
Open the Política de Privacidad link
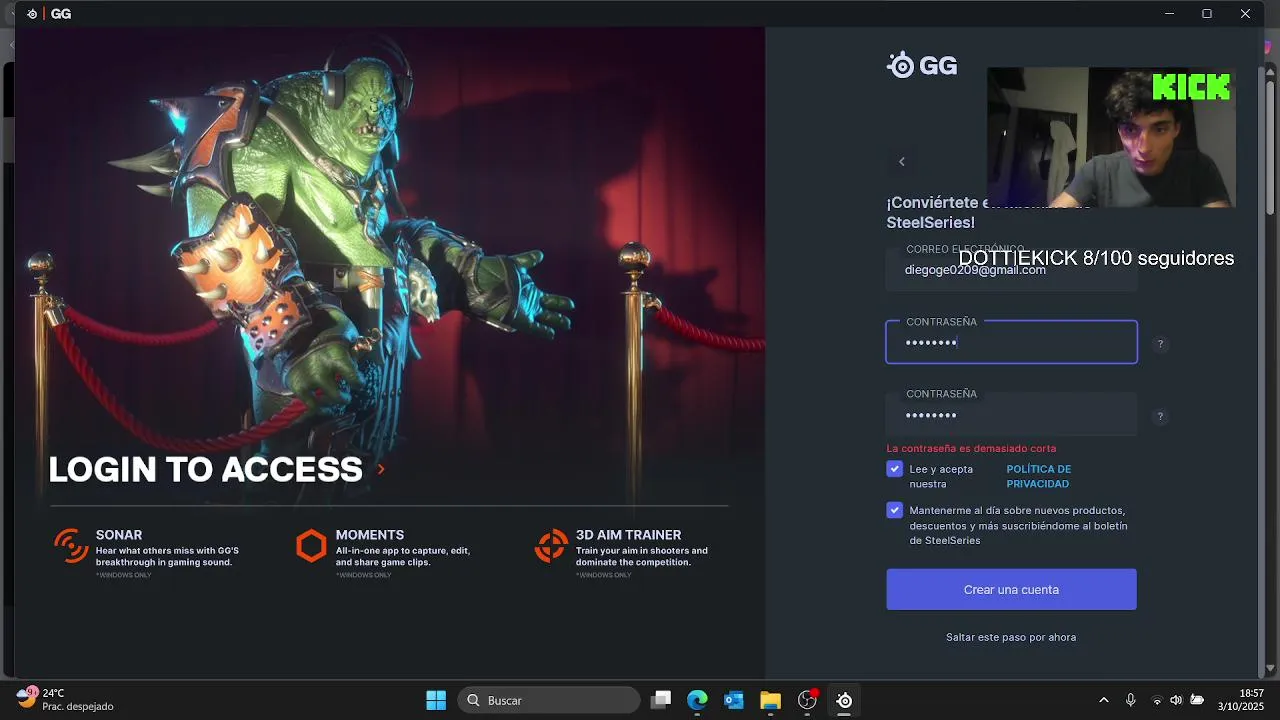pyautogui.click(x=1038, y=476)
